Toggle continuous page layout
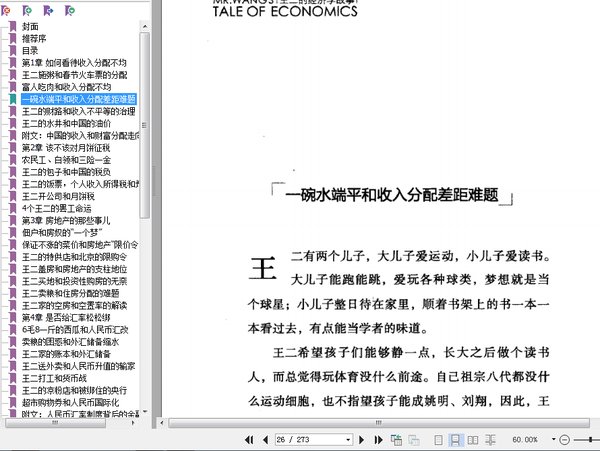Screen dimensions: 600x451 (455, 440)
